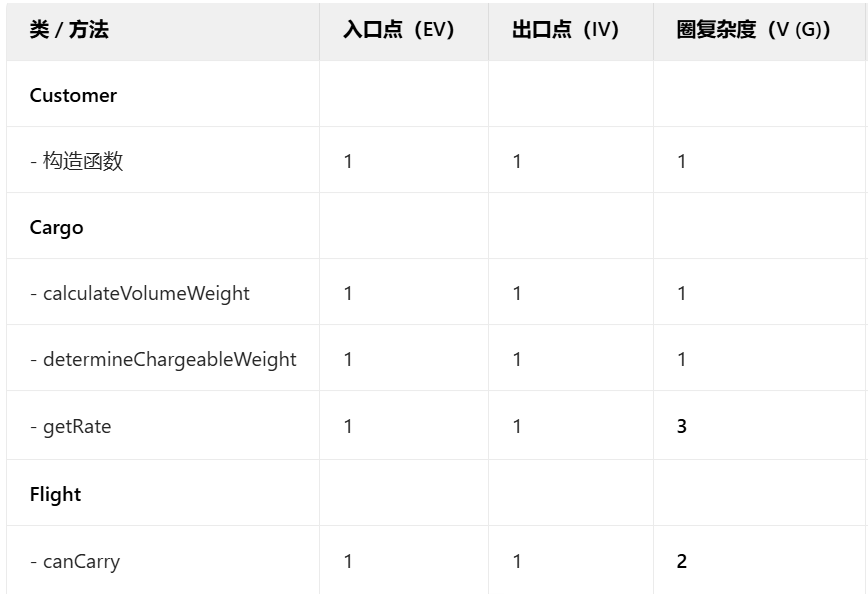Click getRate's bold complexity value 3

click(x=681, y=426)
